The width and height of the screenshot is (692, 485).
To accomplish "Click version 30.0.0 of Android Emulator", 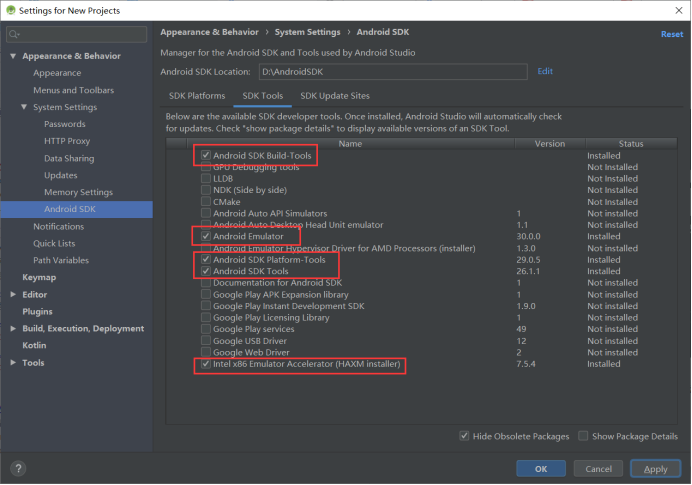I will (528, 236).
